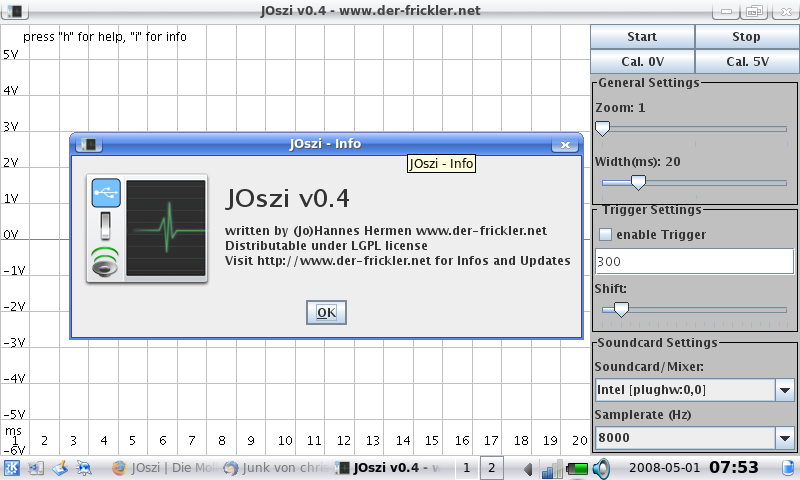This screenshot has width=800, height=480.
Task: Expand the Samplerate dropdown
Action: (x=785, y=437)
